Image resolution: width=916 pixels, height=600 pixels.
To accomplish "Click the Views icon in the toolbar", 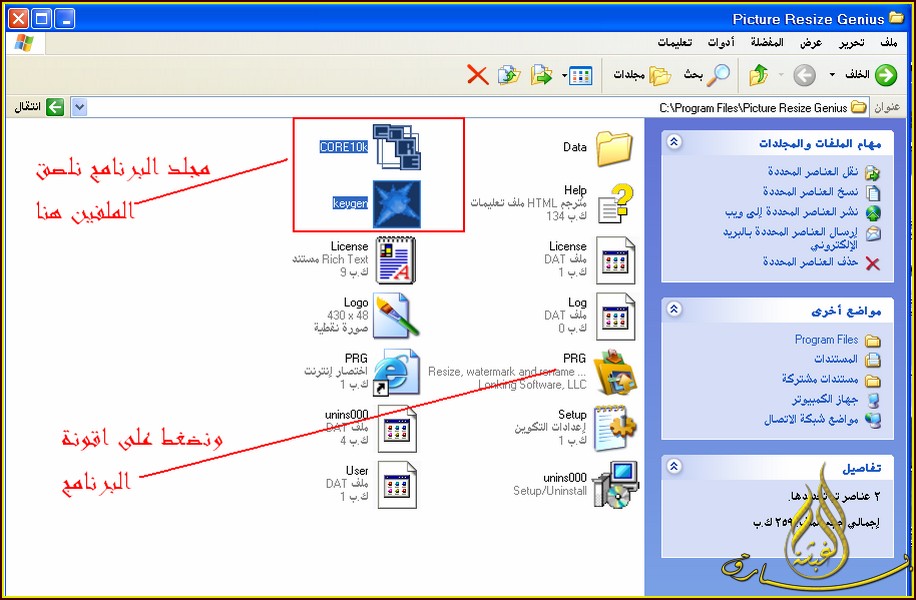I will (x=581, y=75).
